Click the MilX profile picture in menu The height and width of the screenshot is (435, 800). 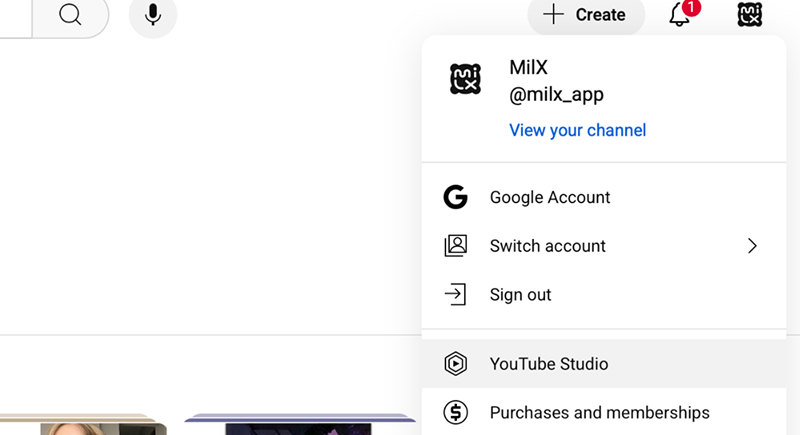(x=465, y=79)
